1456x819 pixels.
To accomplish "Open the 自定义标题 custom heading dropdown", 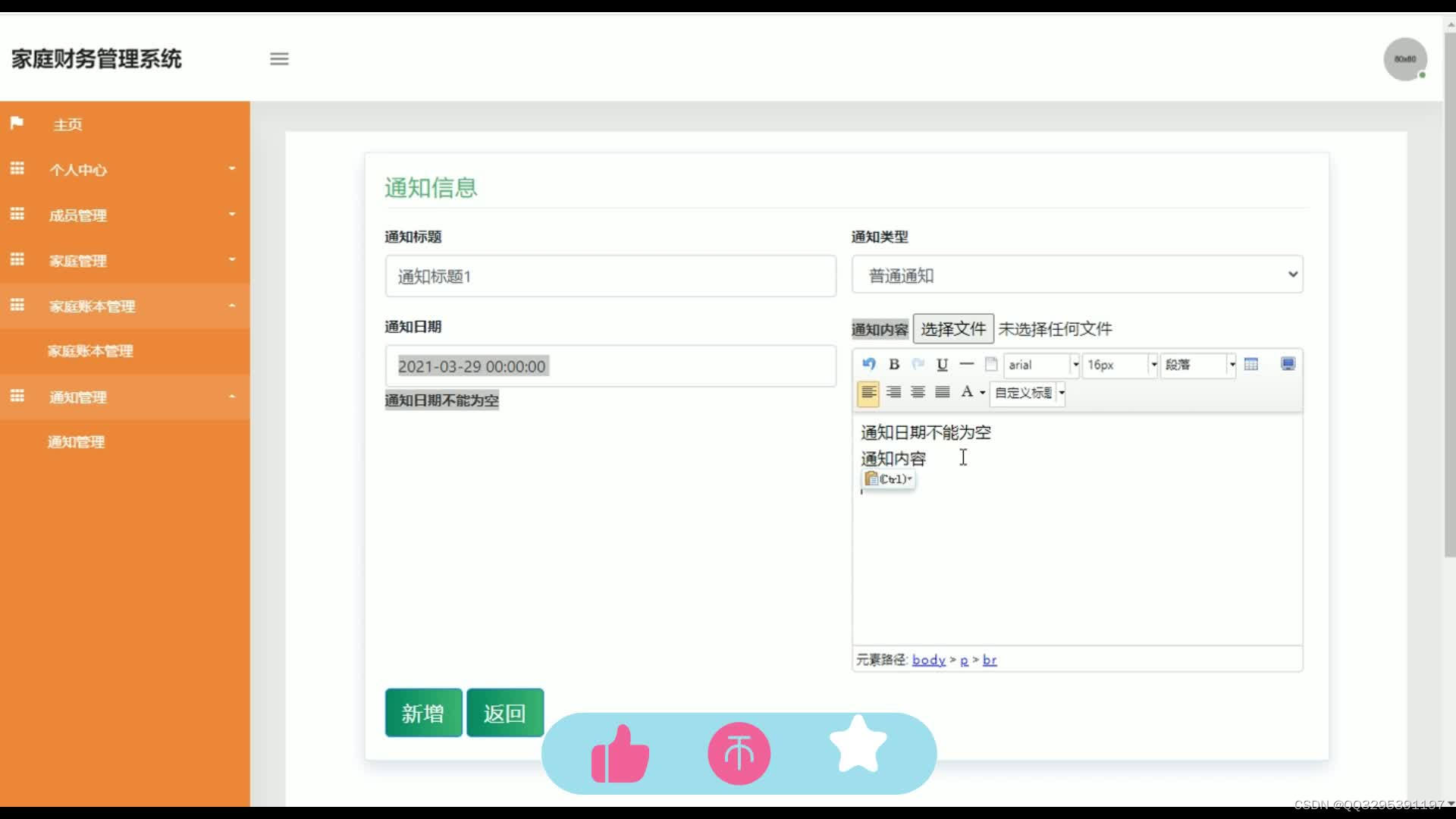I will coord(1028,393).
